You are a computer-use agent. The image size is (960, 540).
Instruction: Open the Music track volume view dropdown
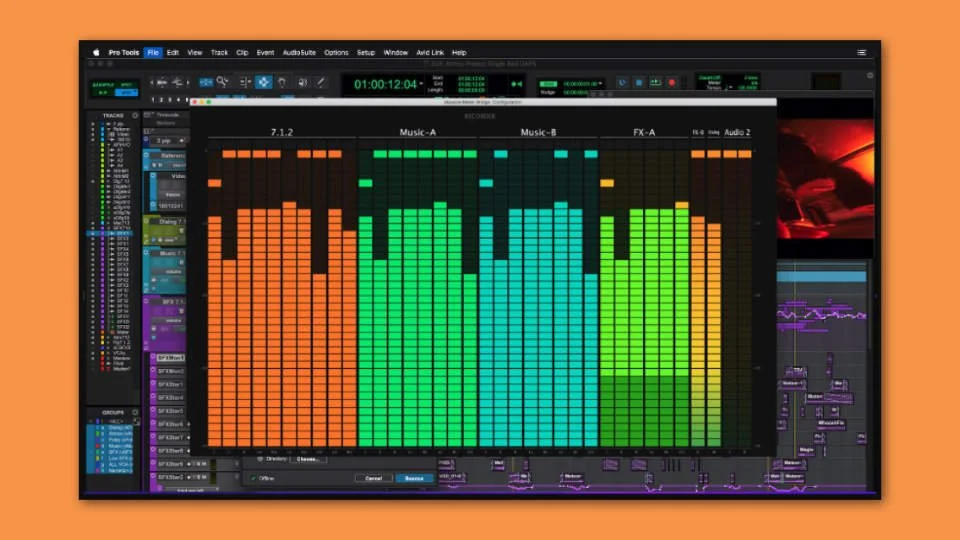pyautogui.click(x=173, y=271)
